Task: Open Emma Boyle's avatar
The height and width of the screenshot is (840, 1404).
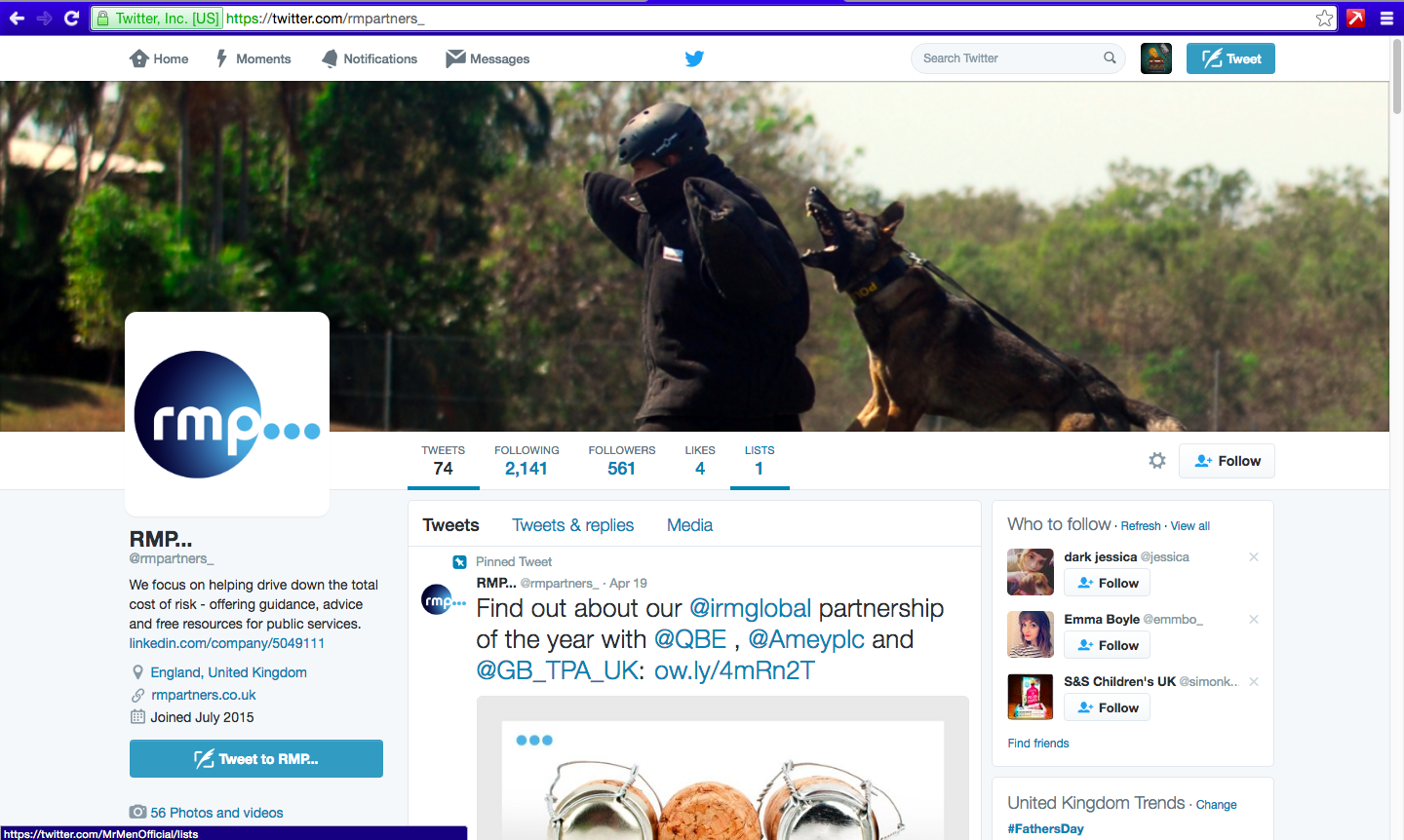Action: (x=1031, y=634)
